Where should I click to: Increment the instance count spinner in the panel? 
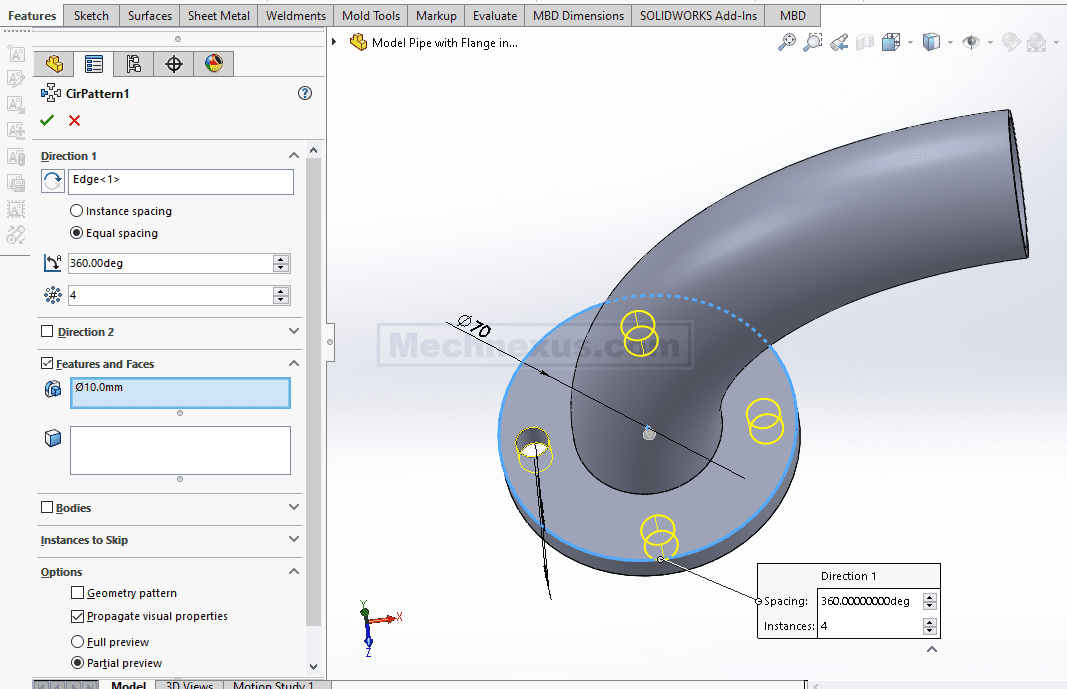click(x=281, y=291)
